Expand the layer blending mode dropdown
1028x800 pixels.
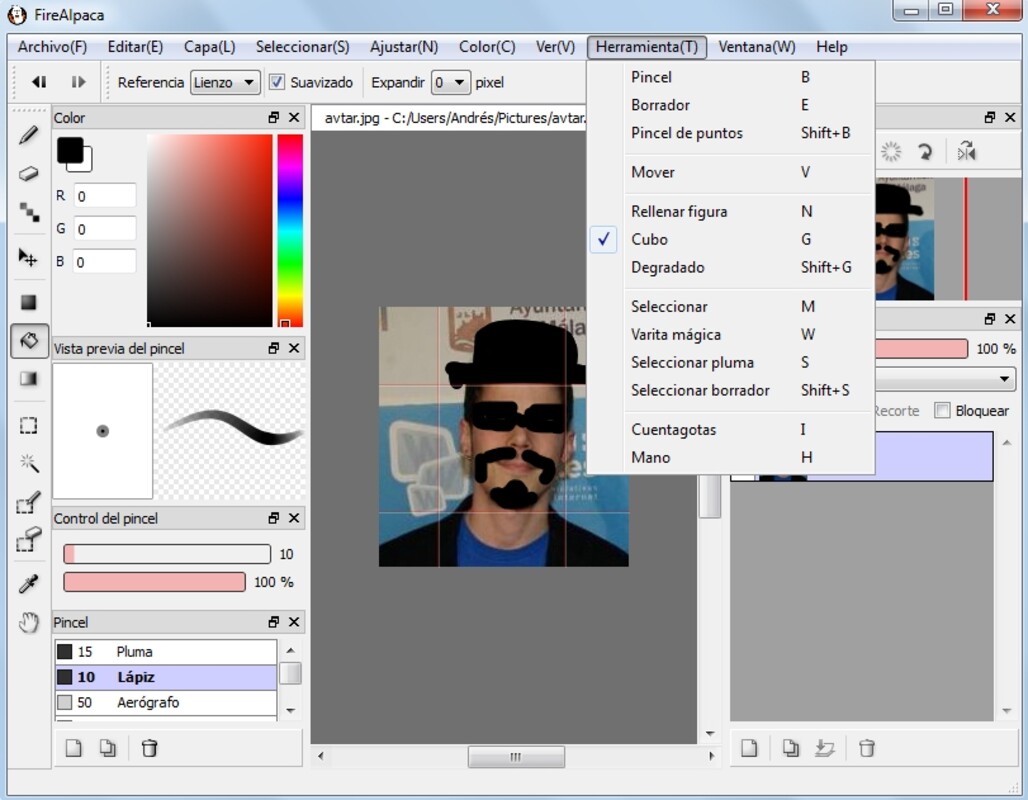945,380
